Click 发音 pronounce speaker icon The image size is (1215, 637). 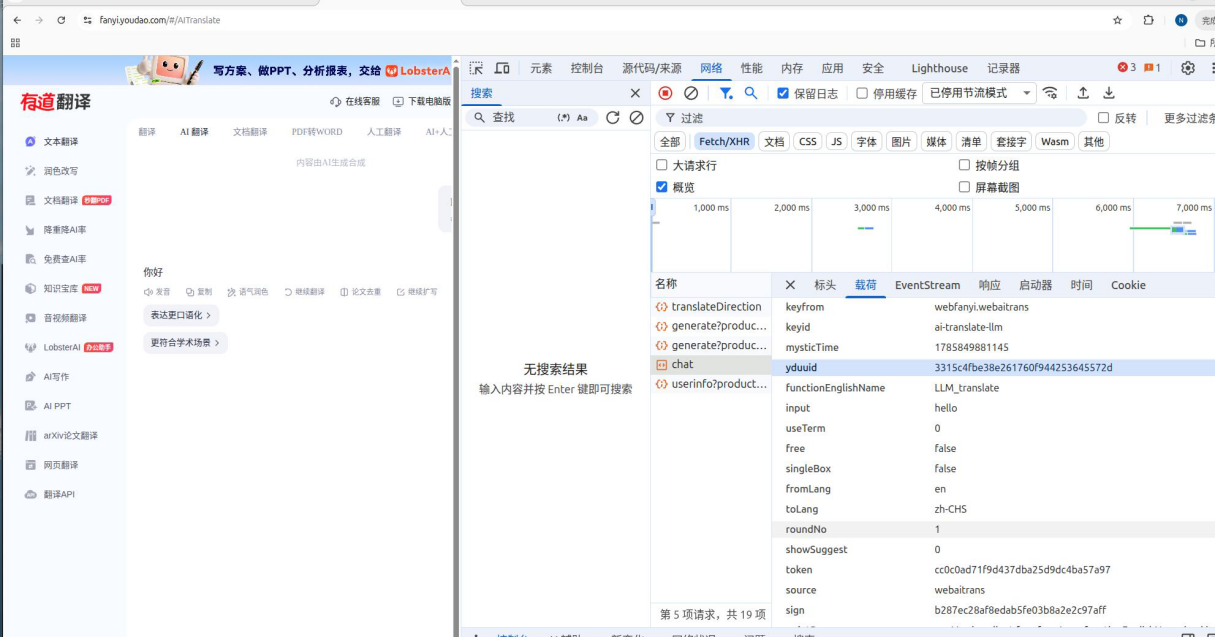(157, 292)
